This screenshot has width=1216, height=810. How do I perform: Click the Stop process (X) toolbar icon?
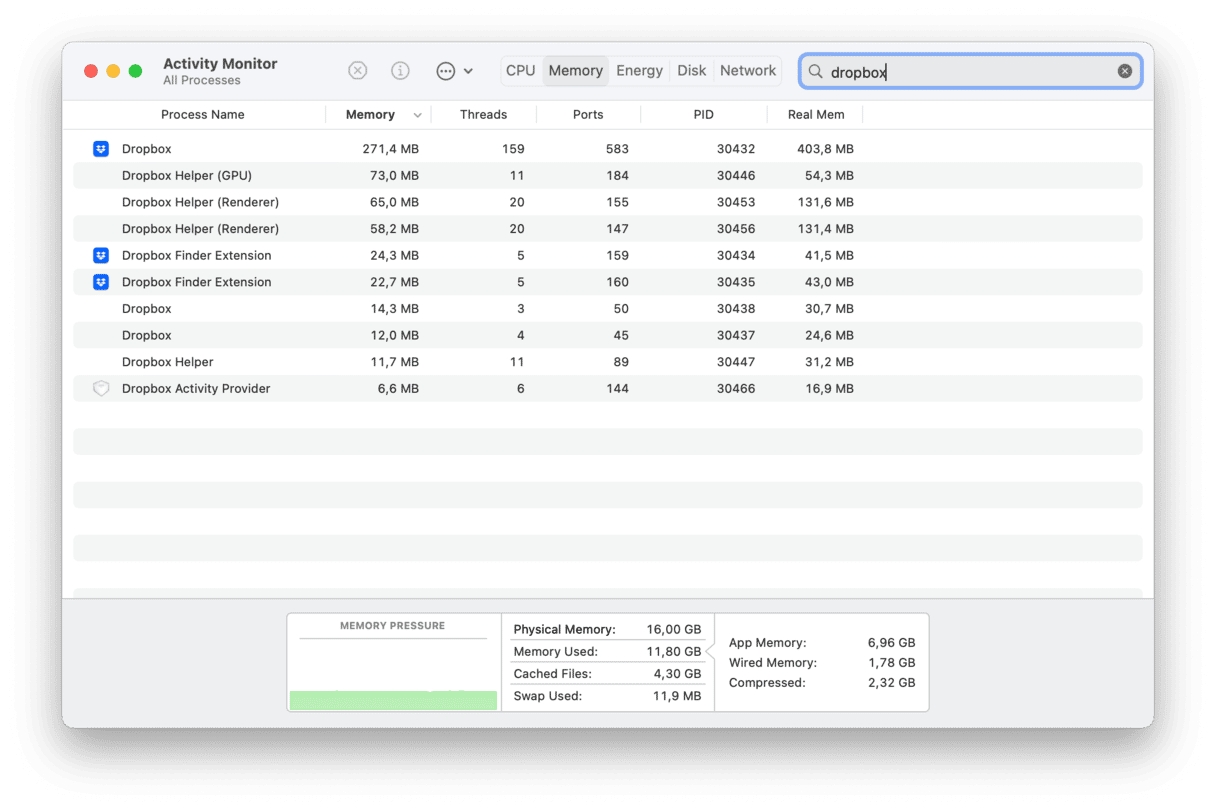[358, 71]
